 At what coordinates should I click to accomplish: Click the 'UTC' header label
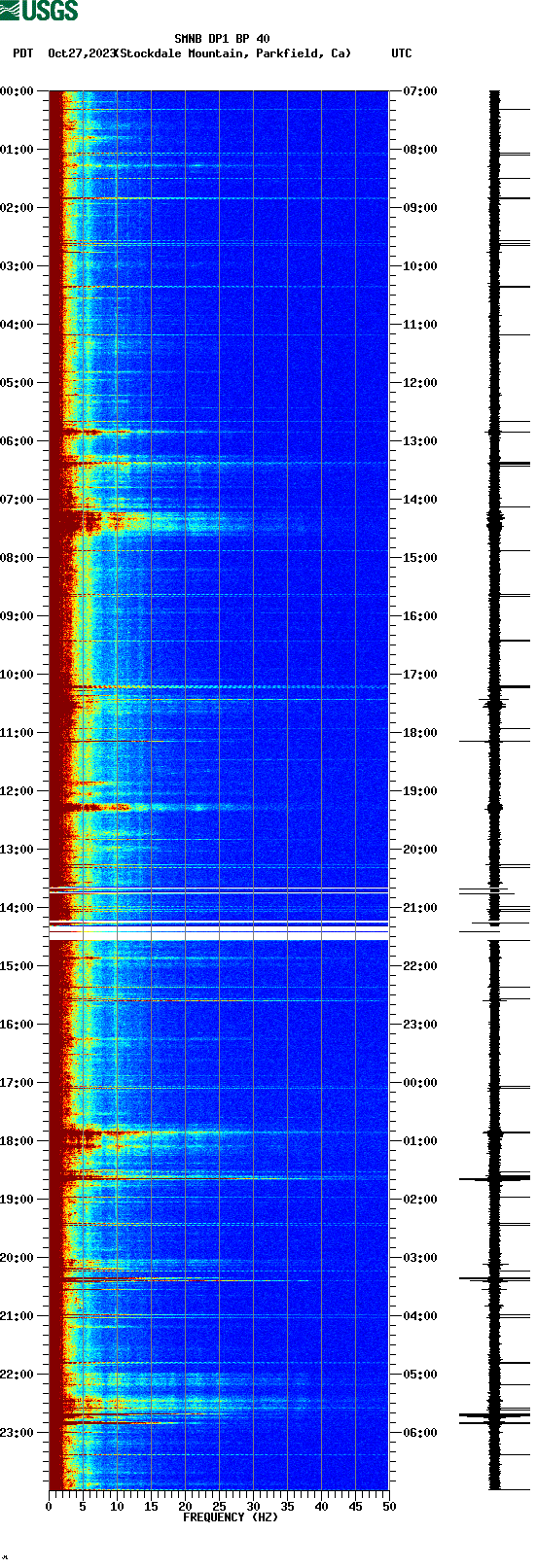[402, 53]
